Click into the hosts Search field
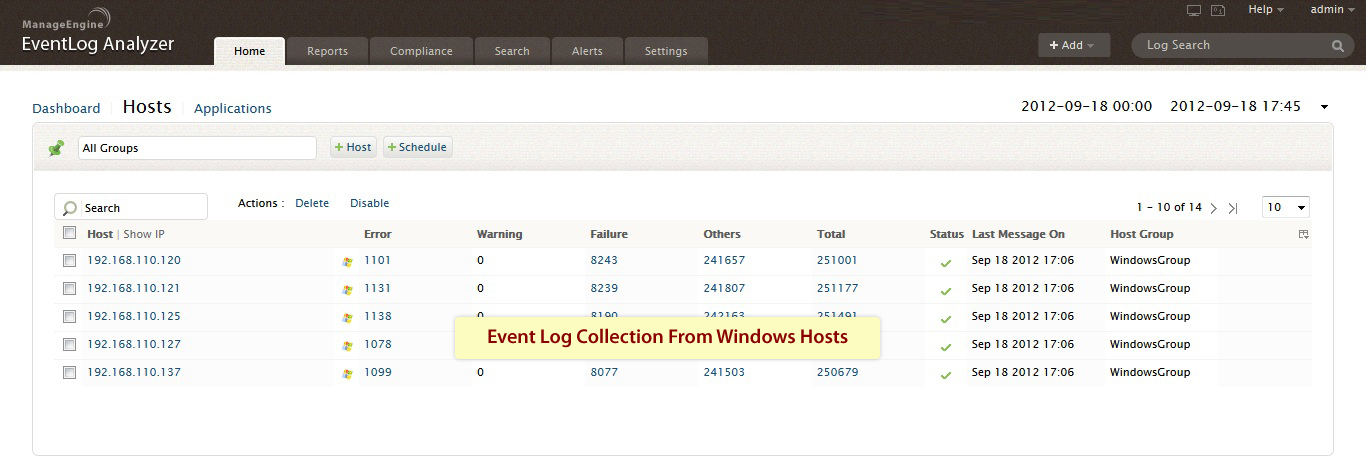 click(140, 208)
